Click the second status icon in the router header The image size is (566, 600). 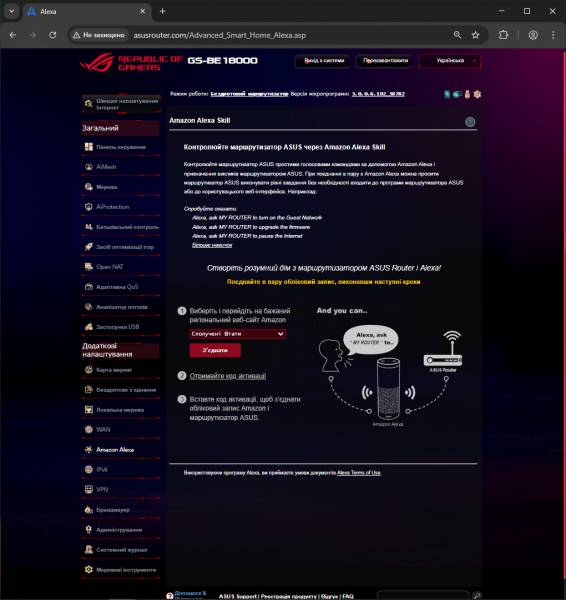[x=457, y=94]
